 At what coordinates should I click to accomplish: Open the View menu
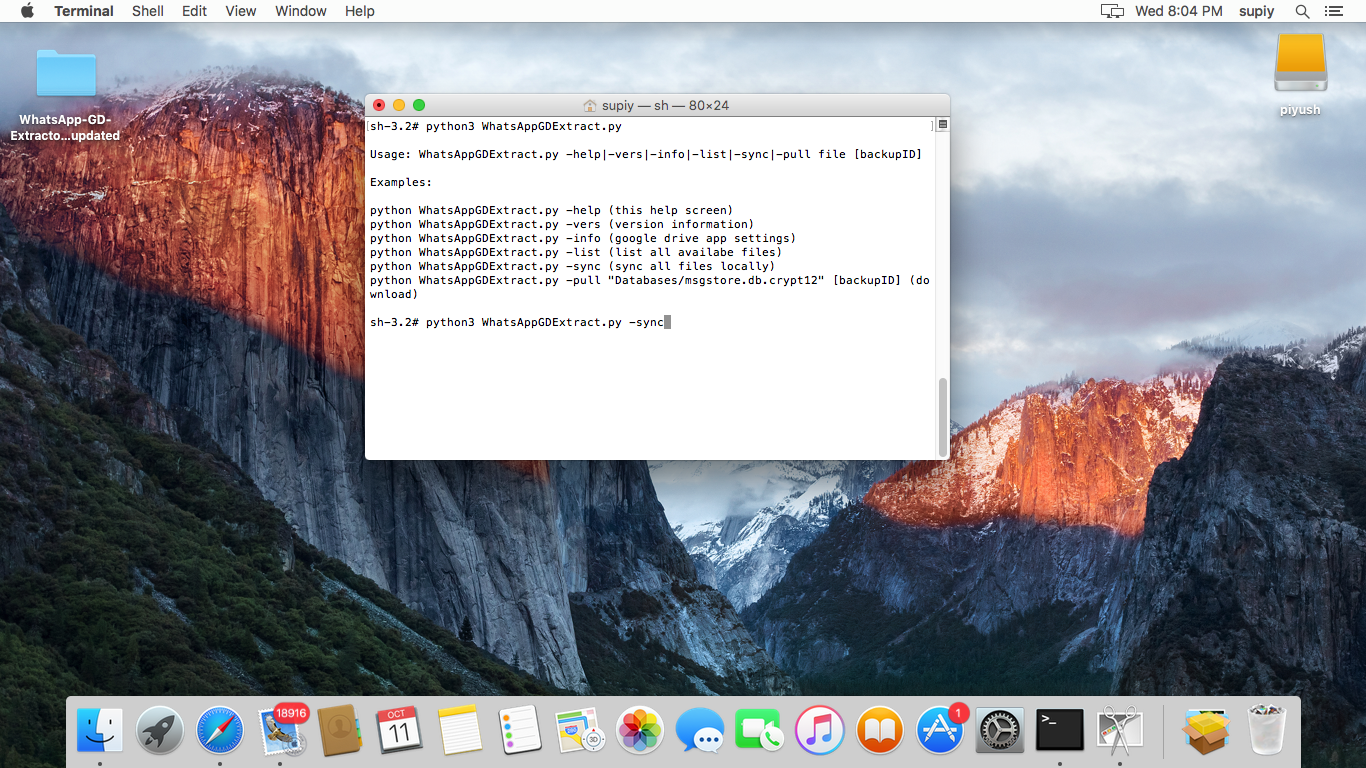point(241,11)
